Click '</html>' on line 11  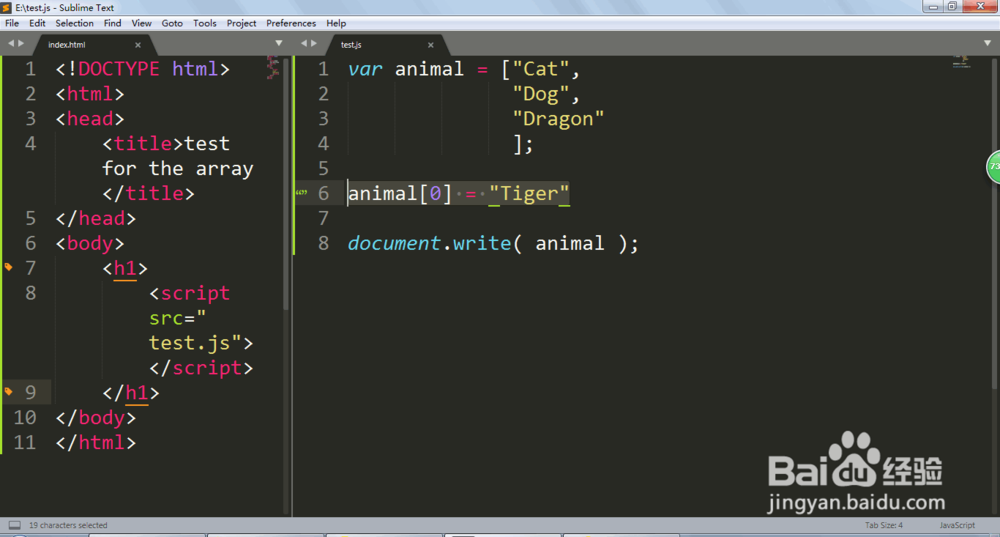[96, 443]
